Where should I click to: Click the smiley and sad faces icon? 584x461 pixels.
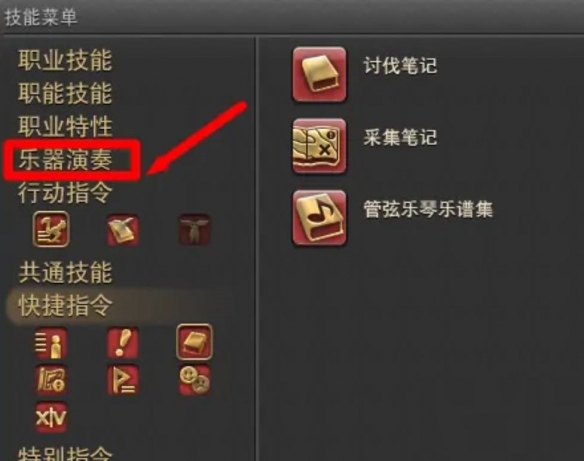click(194, 380)
